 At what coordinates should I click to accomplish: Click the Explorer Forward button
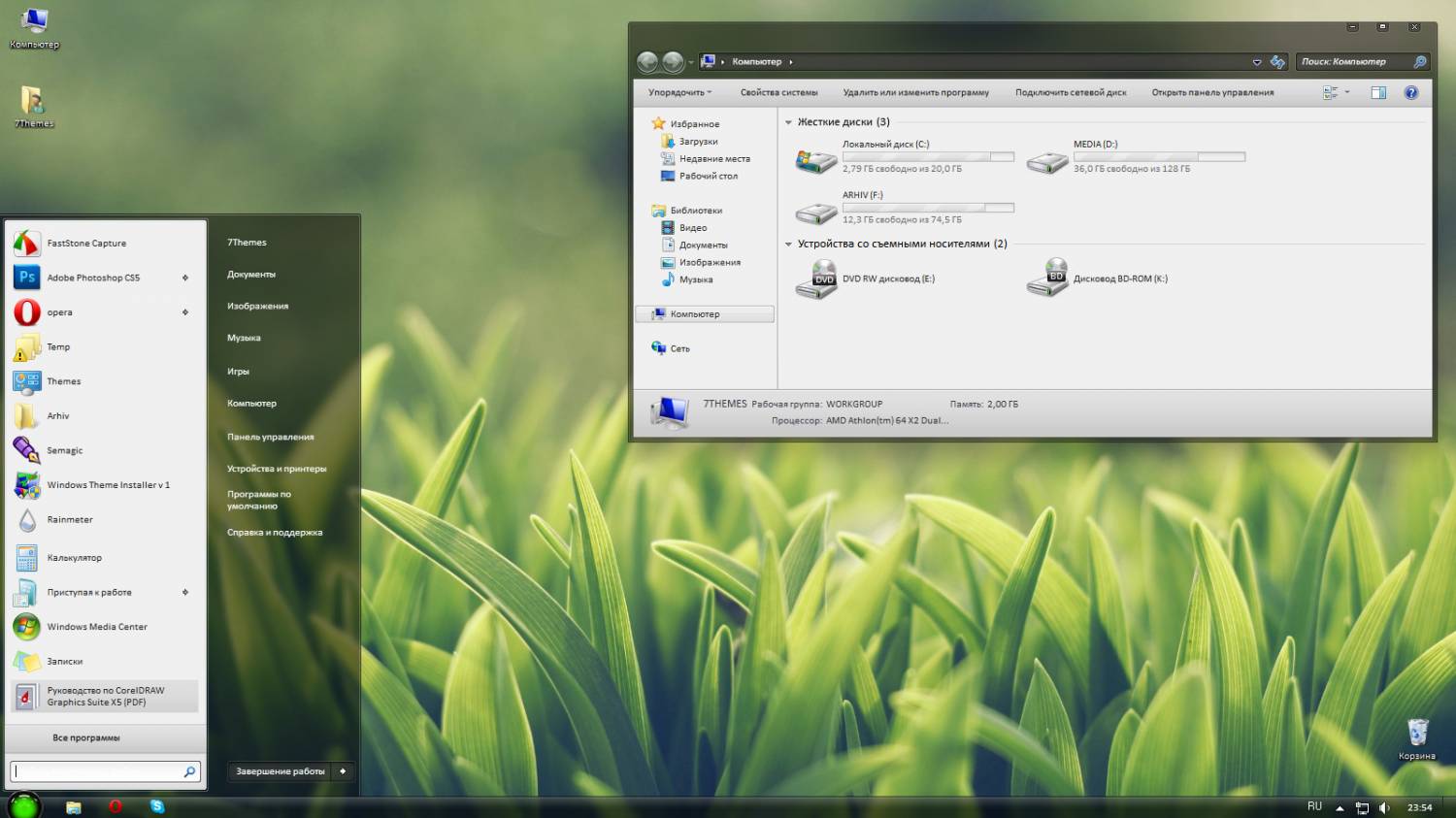coord(673,62)
